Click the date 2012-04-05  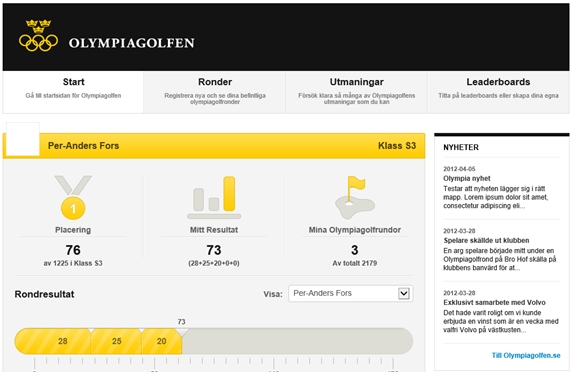459,169
